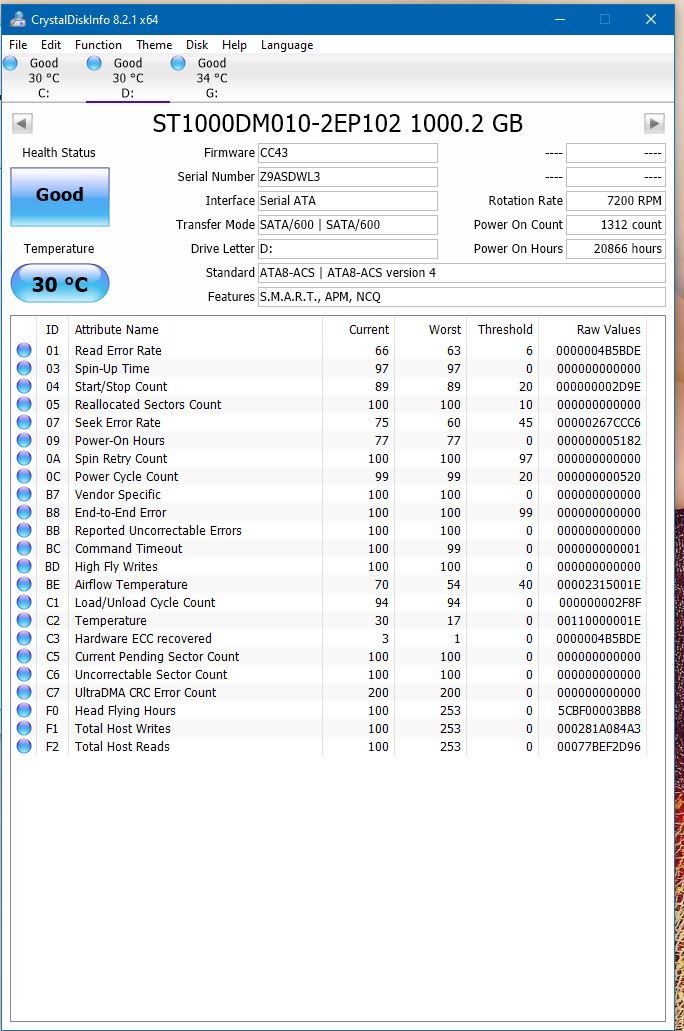The height and width of the screenshot is (1031, 684).
Task: Open the Disk menu
Action: click(x=197, y=45)
